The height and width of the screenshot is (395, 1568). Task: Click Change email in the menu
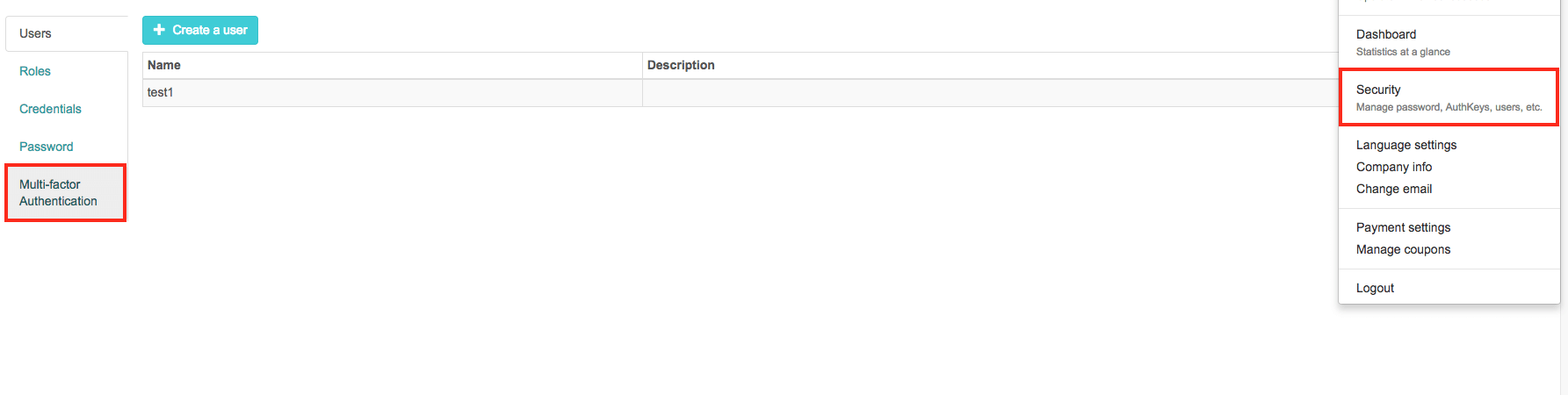coord(1394,189)
